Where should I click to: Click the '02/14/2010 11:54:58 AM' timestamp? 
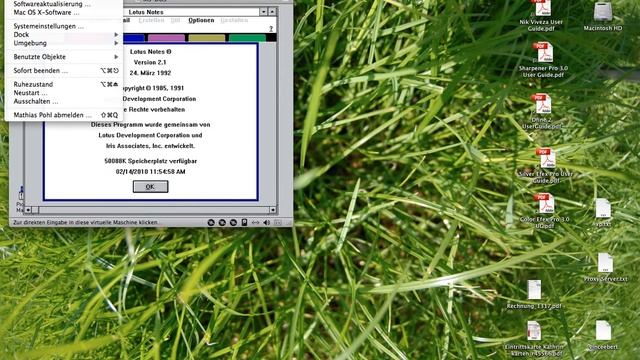pyautogui.click(x=150, y=172)
